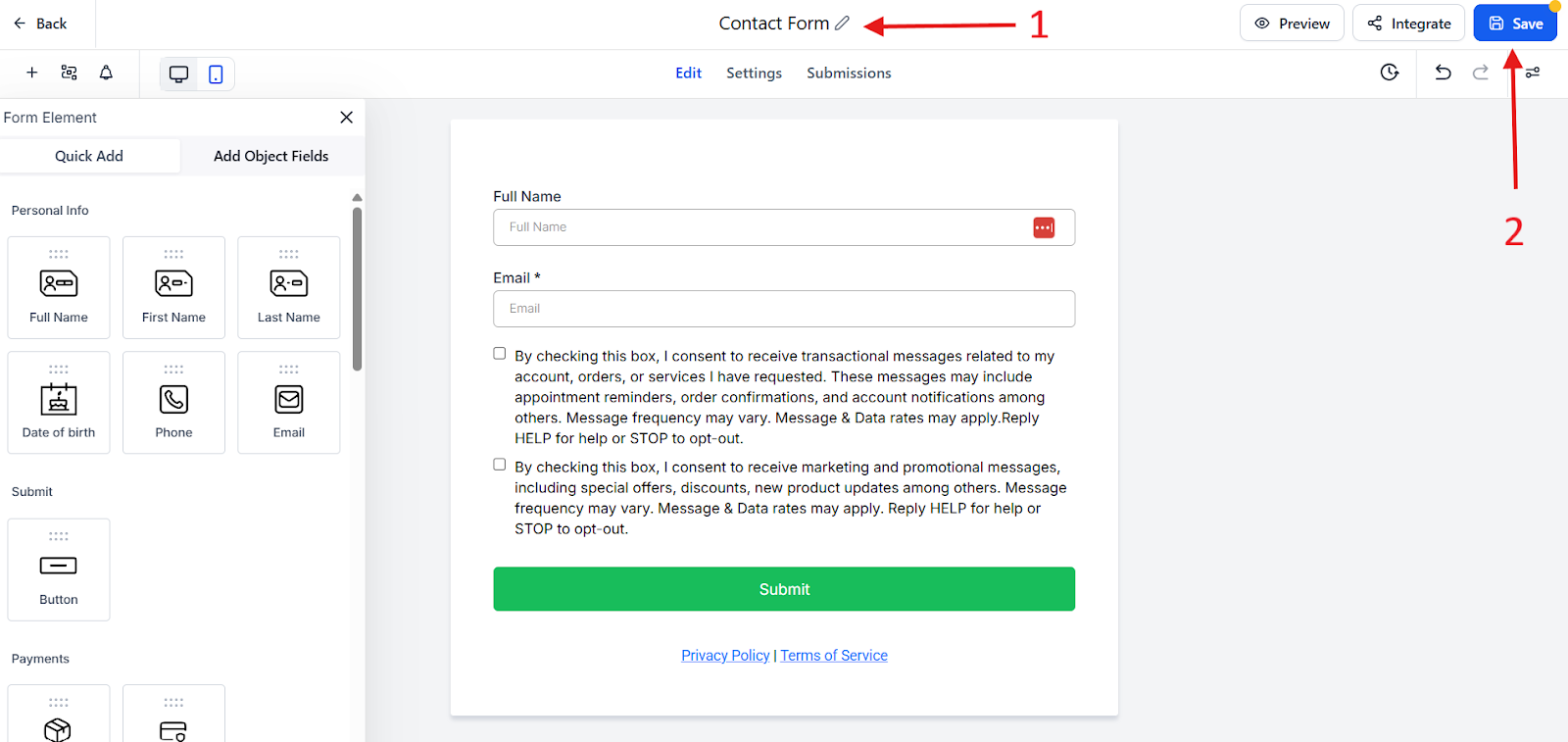Click the pencil icon to rename Contact Form
The height and width of the screenshot is (742, 1568).
coord(841,22)
